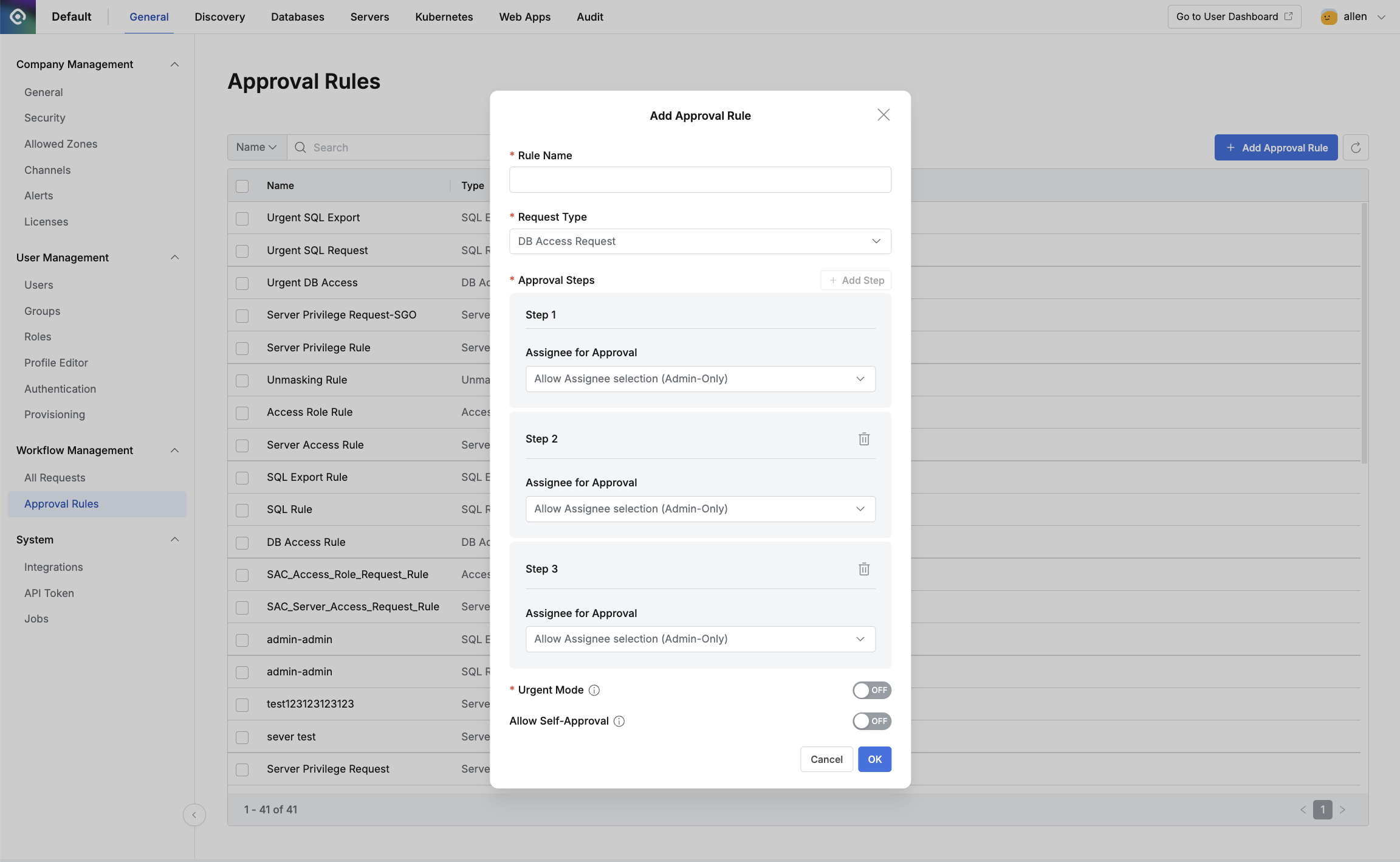
Task: Click the Allow Self-Approval info icon
Action: tap(619, 721)
